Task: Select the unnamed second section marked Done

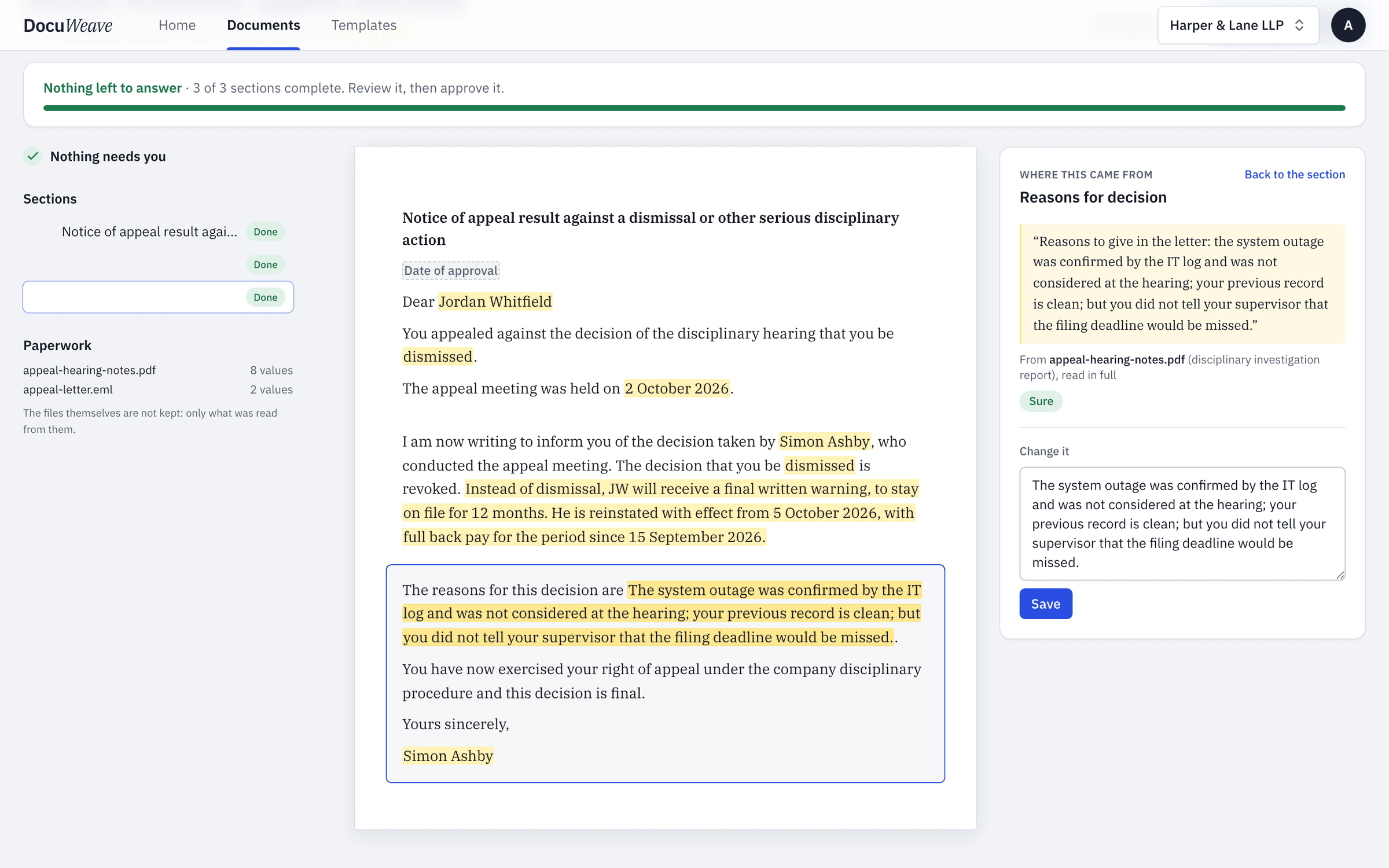Action: tap(158, 264)
